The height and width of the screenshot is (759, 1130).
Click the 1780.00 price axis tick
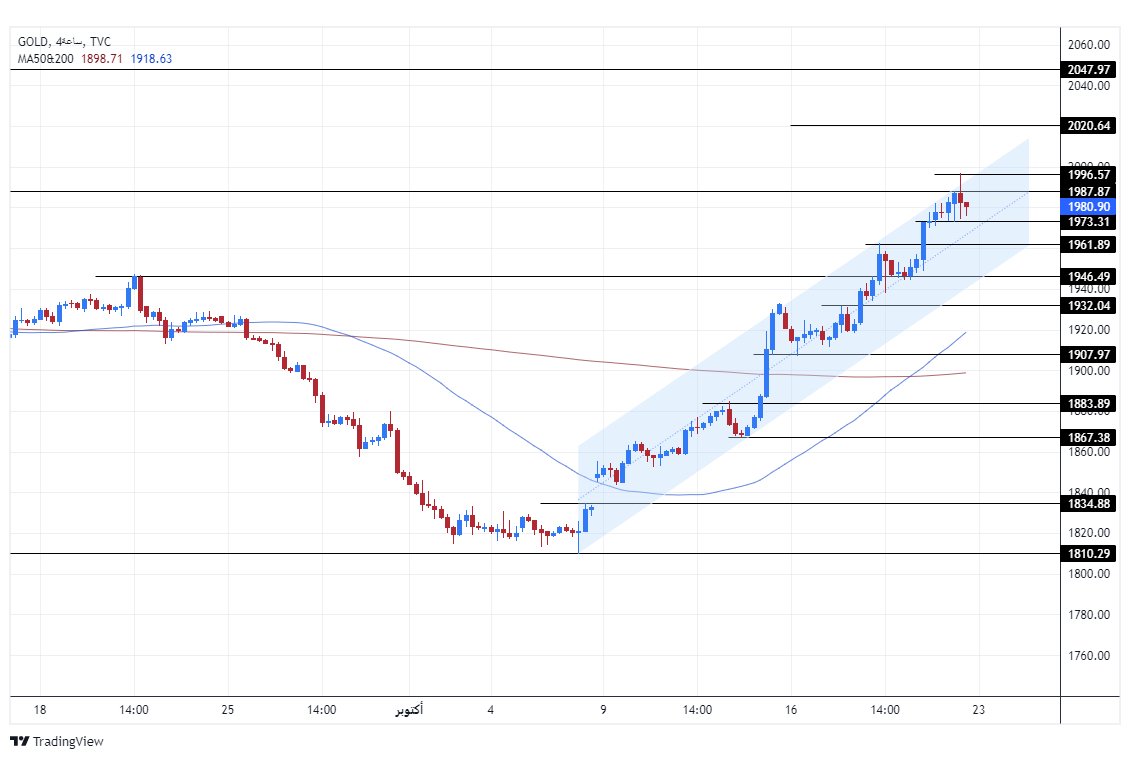(x=1088, y=615)
